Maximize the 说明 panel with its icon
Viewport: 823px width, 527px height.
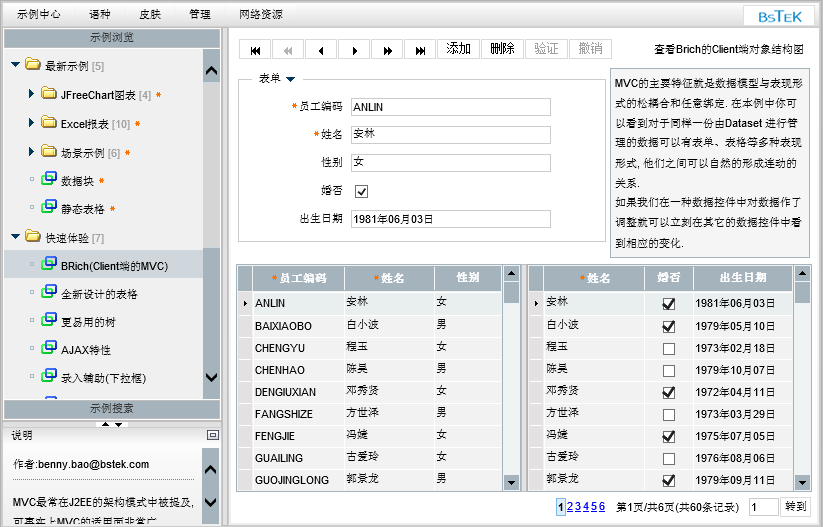[x=212, y=435]
